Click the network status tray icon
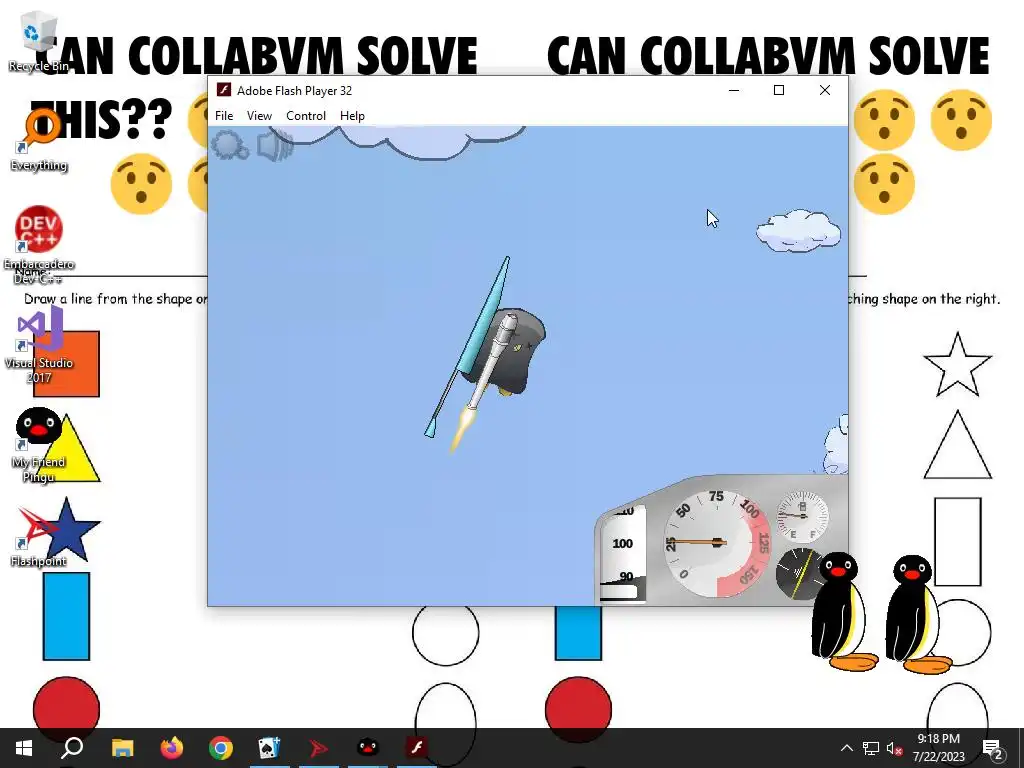Image resolution: width=1024 pixels, height=768 pixels. pyautogui.click(x=871, y=748)
